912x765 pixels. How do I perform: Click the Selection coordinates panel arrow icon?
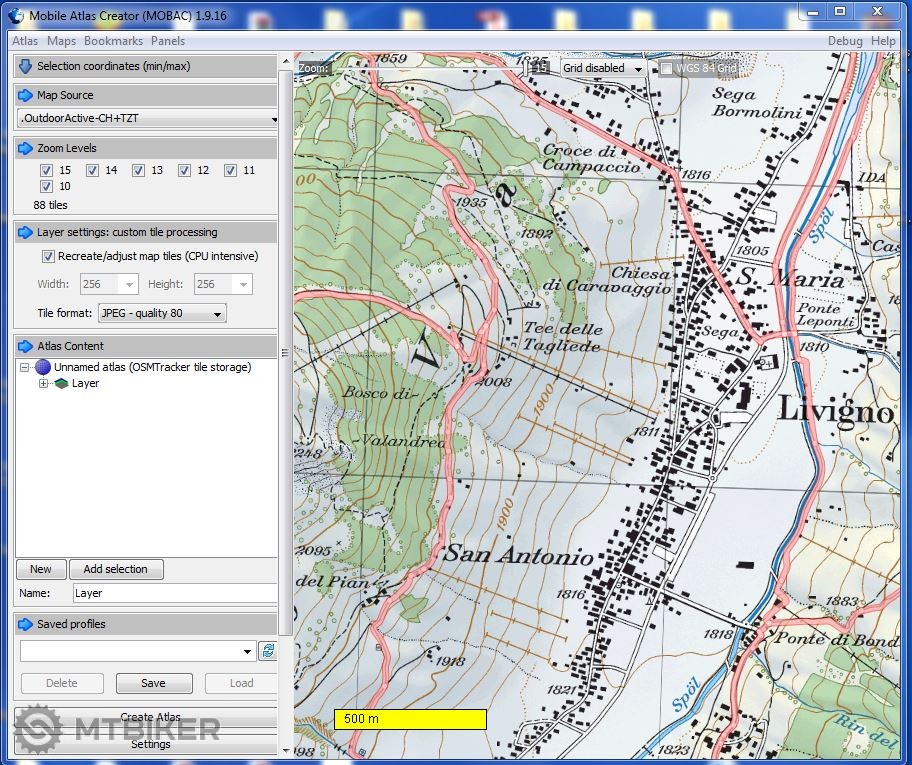(x=25, y=66)
